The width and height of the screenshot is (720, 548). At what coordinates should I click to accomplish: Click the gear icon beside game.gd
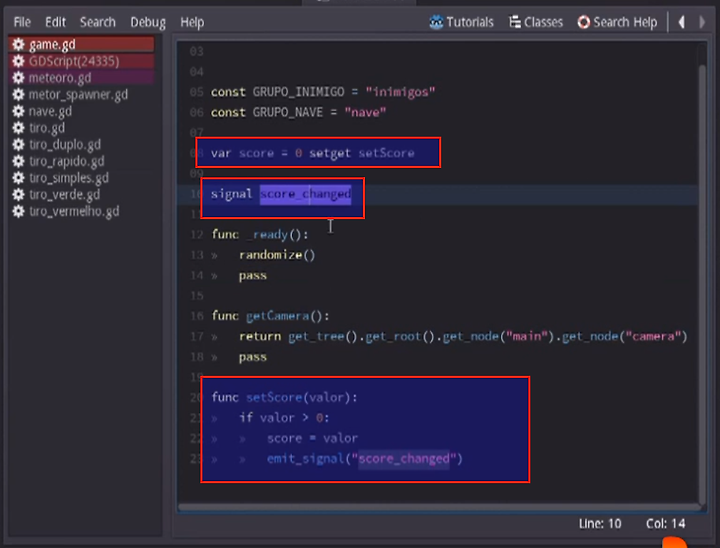click(x=18, y=45)
